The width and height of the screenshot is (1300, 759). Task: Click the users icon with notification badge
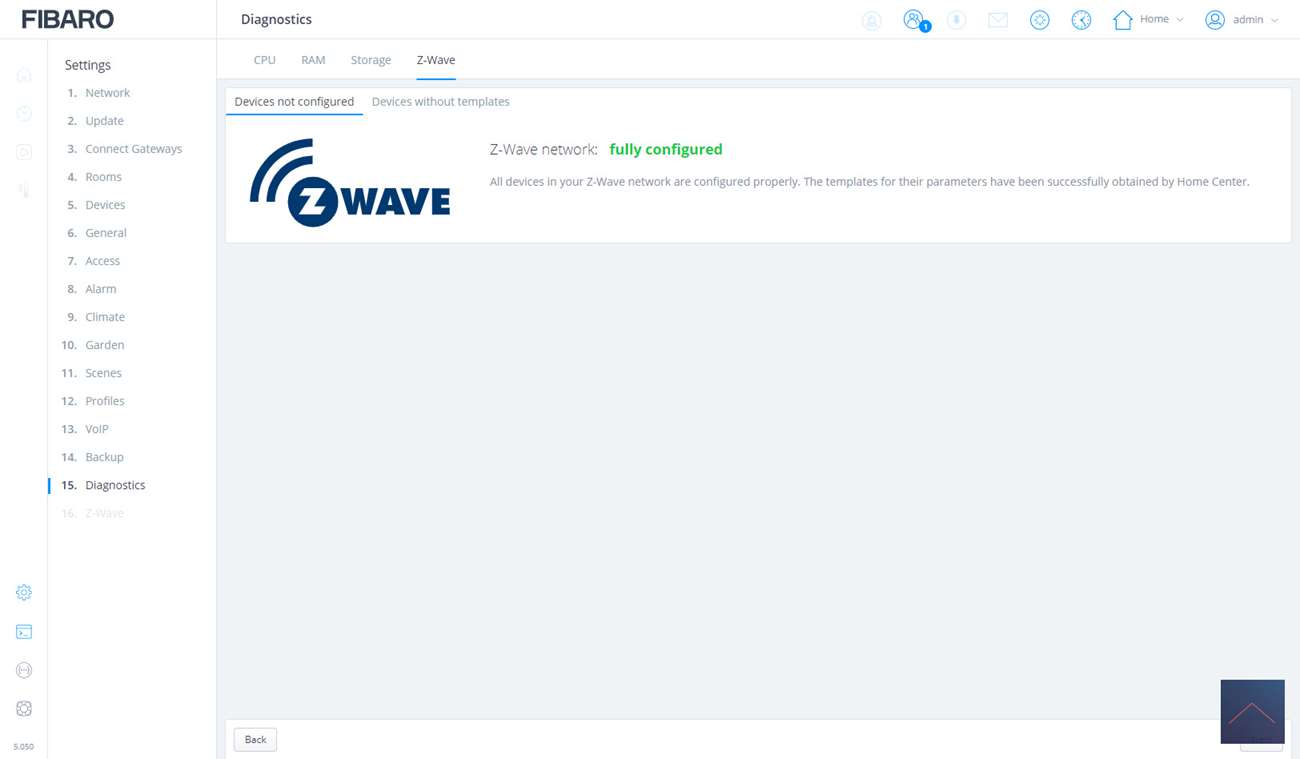point(913,20)
